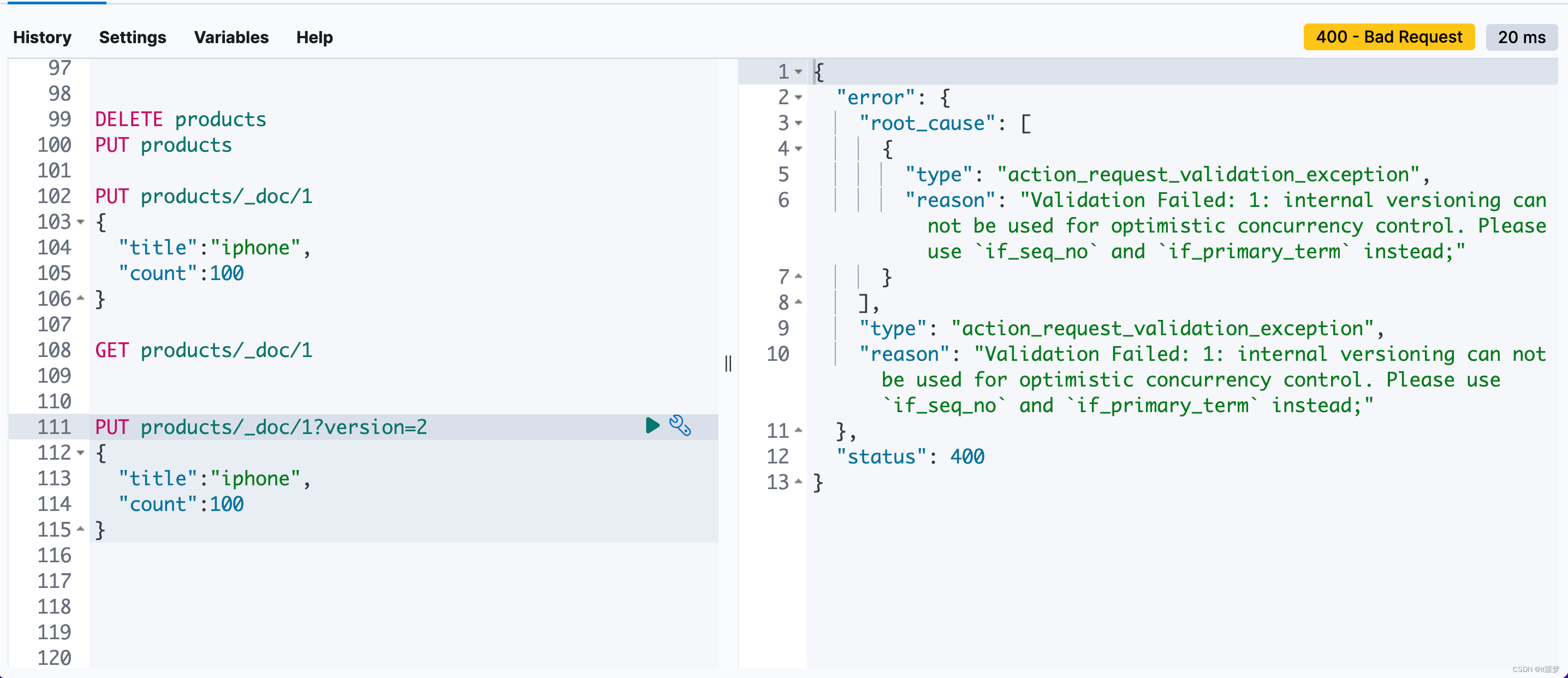This screenshot has width=1568, height=678.
Task: Open the Variables menu
Action: 231,37
